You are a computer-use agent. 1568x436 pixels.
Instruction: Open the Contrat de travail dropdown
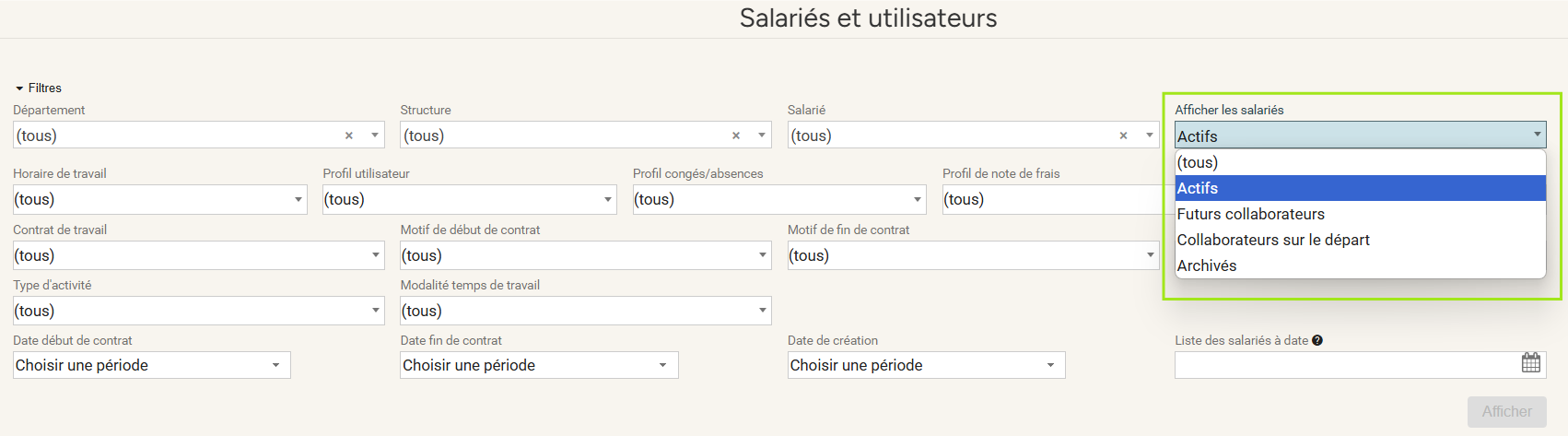[x=198, y=255]
